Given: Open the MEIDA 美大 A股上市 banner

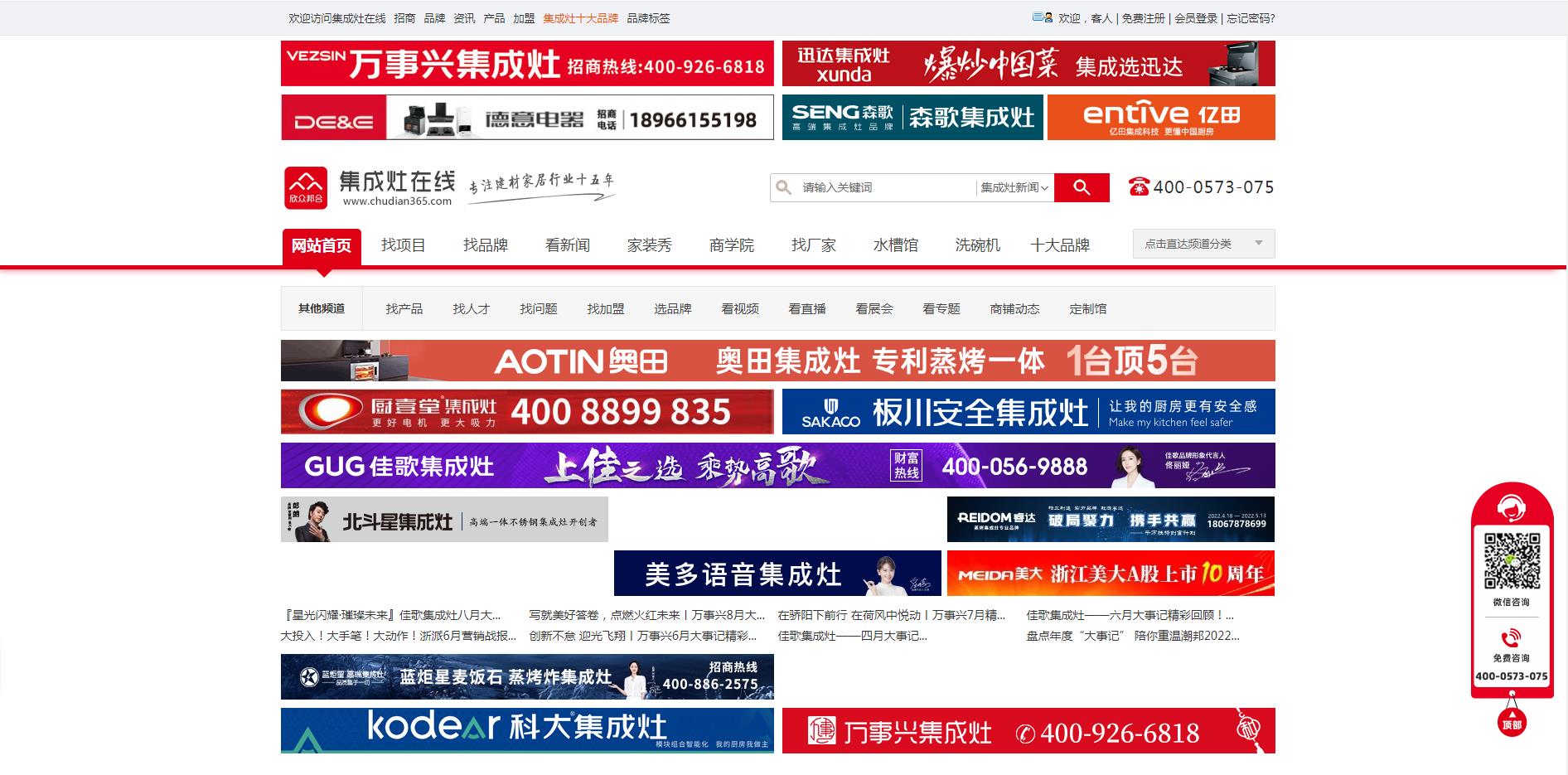Looking at the screenshot, I should click(x=1111, y=573).
